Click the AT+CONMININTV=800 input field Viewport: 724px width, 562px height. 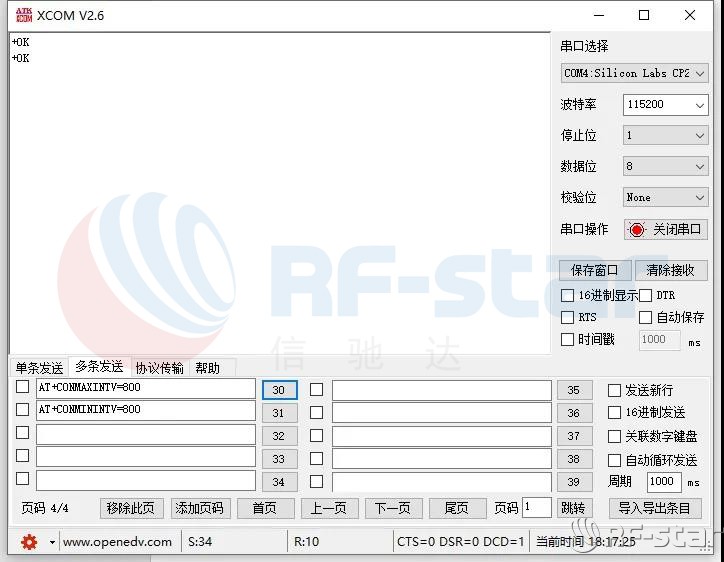tap(146, 410)
